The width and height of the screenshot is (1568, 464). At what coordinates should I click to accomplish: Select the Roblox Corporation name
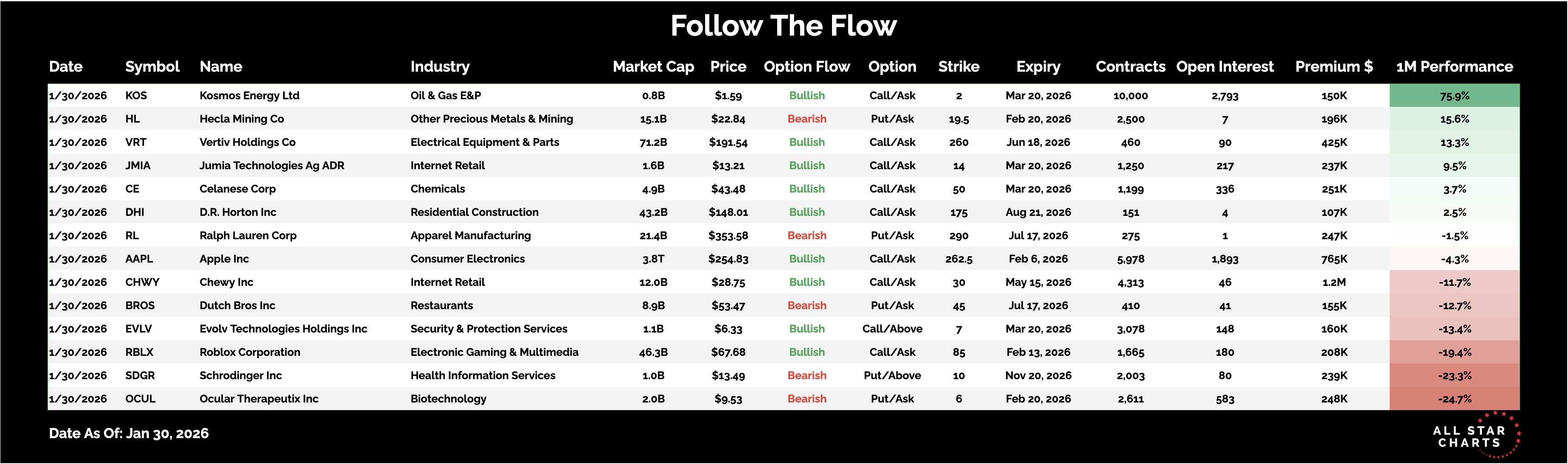pos(250,352)
